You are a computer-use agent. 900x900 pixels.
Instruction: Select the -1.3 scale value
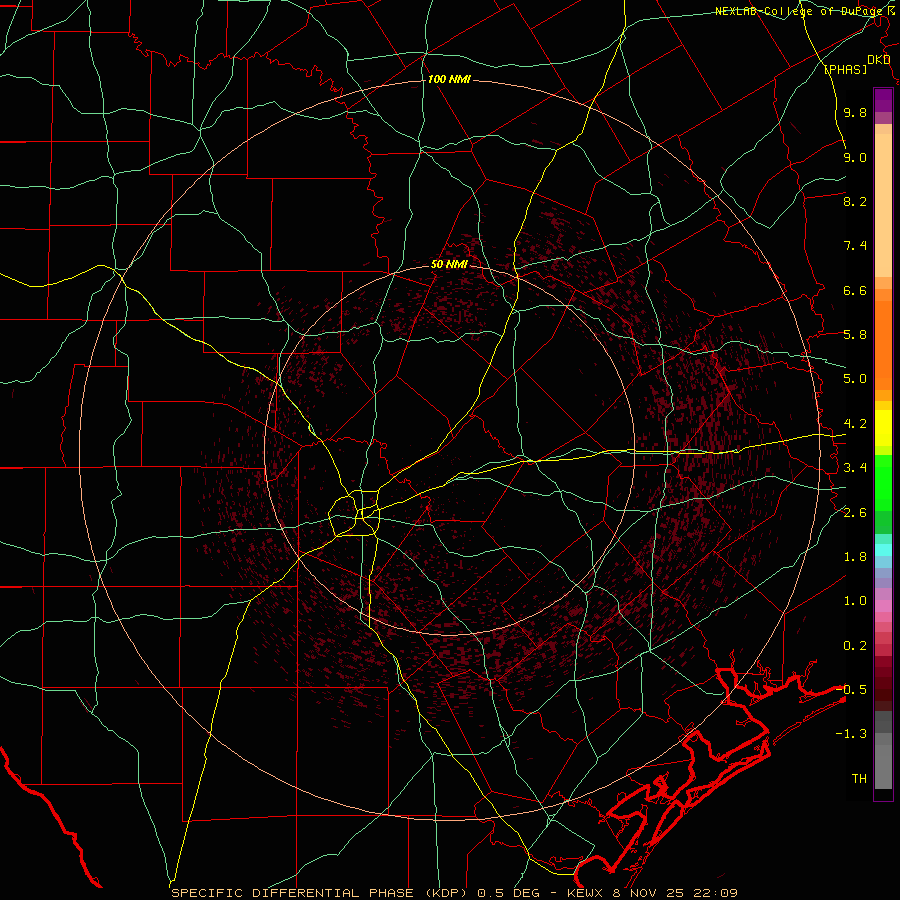click(x=851, y=734)
